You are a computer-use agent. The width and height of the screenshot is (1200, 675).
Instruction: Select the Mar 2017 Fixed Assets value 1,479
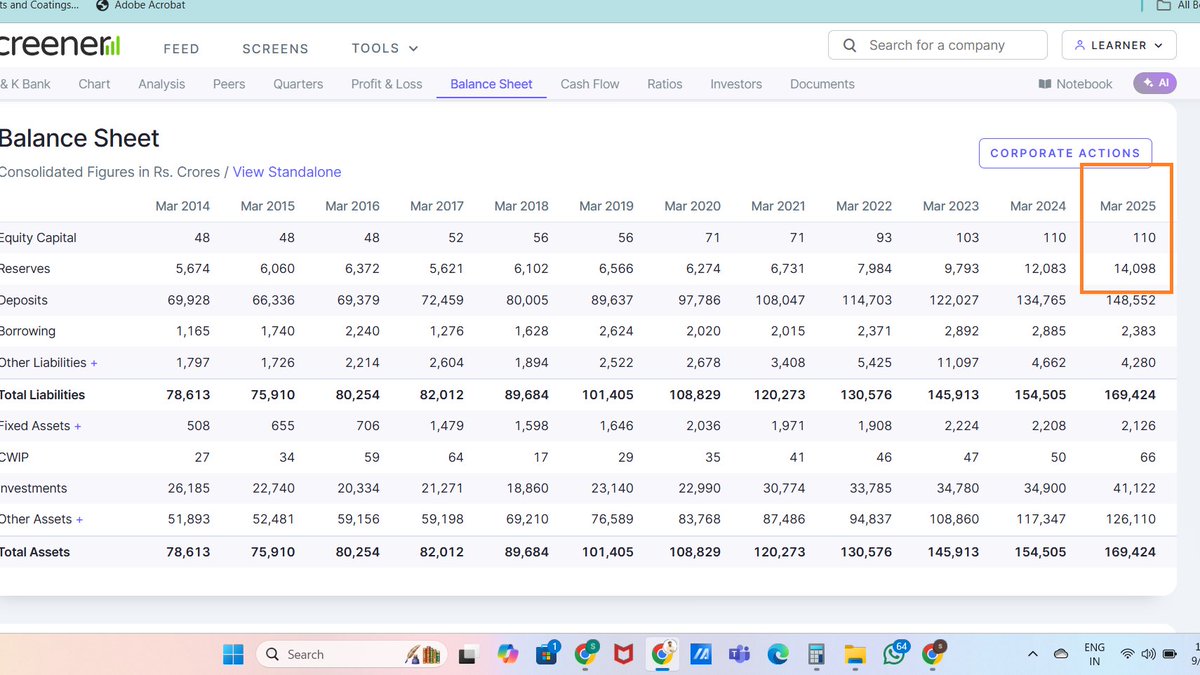click(x=446, y=426)
